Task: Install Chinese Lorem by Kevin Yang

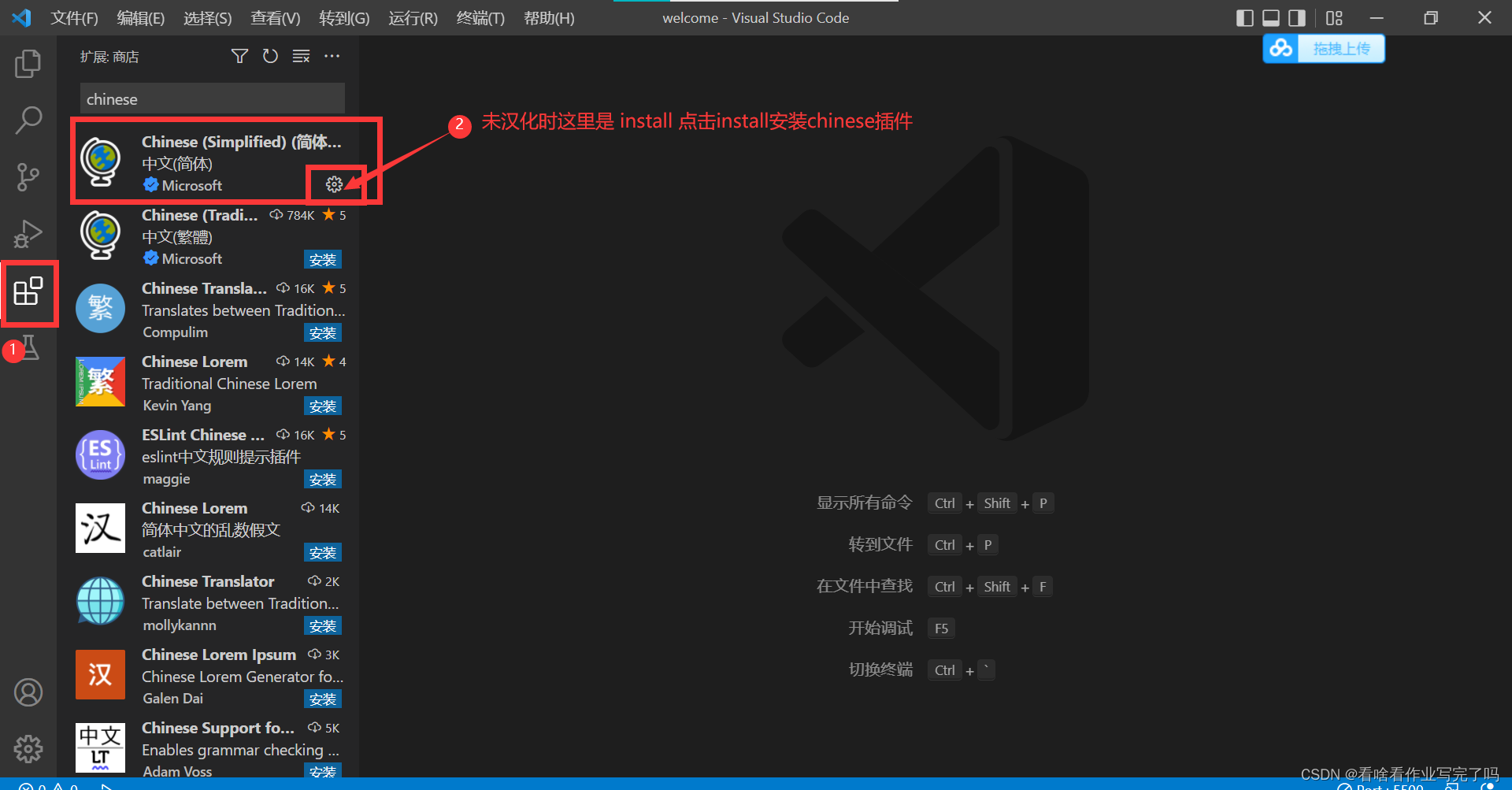Action: click(323, 406)
